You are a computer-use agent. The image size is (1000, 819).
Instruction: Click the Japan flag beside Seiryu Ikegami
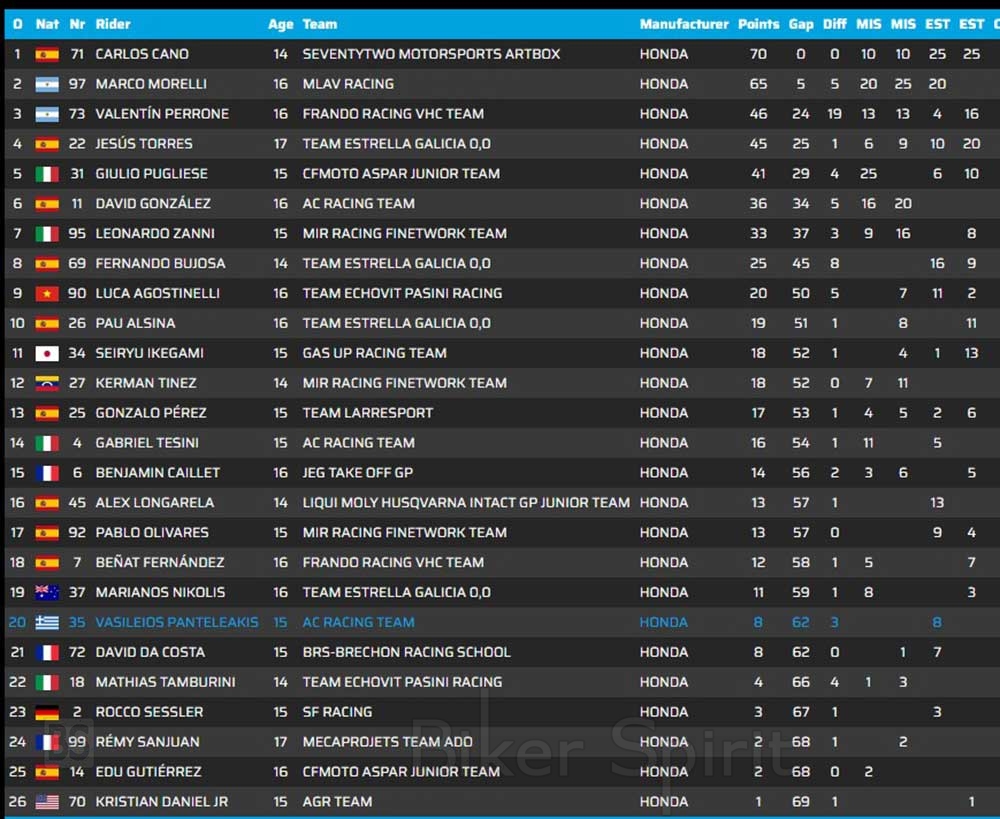tap(47, 353)
